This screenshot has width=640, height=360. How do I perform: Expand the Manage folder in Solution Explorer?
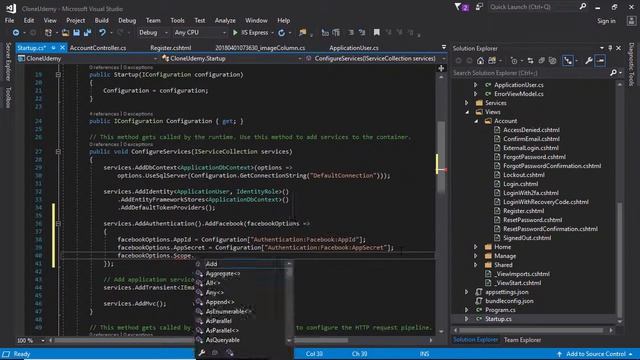(x=476, y=256)
